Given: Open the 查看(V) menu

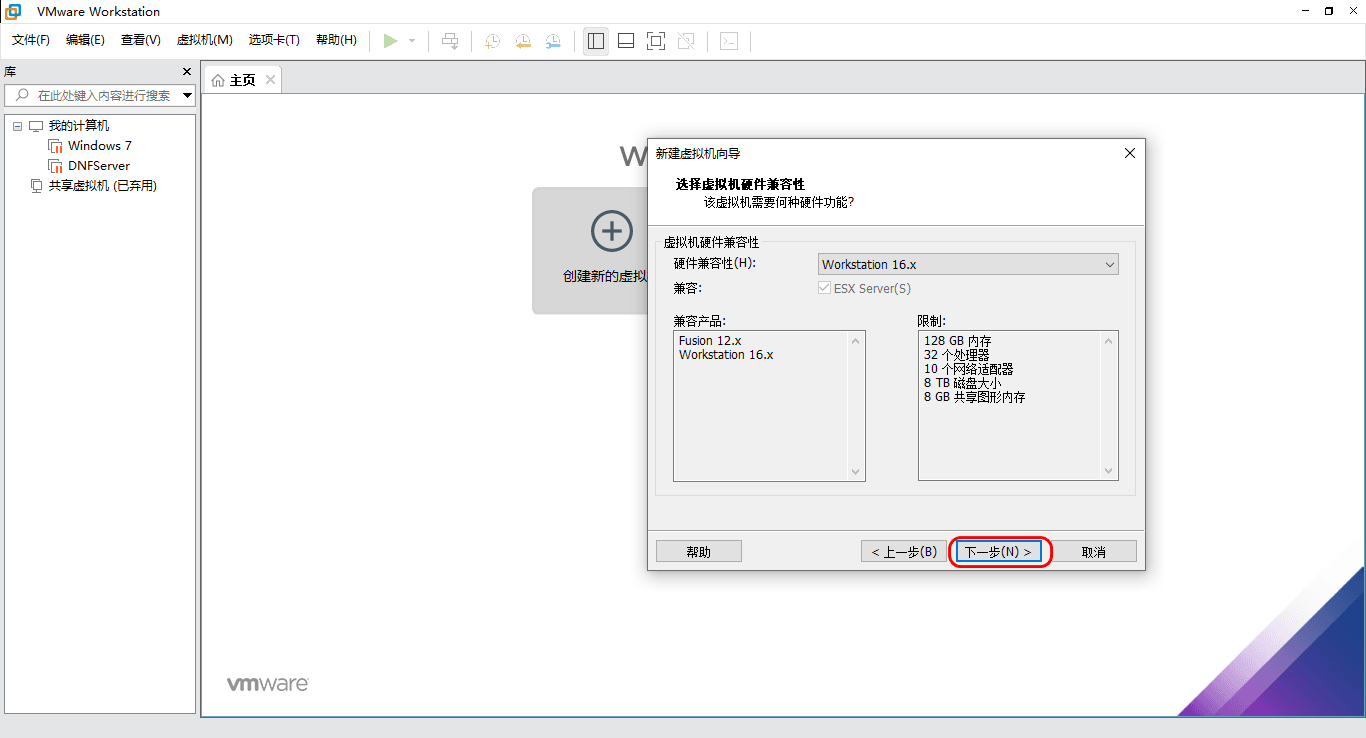Looking at the screenshot, I should click(141, 40).
